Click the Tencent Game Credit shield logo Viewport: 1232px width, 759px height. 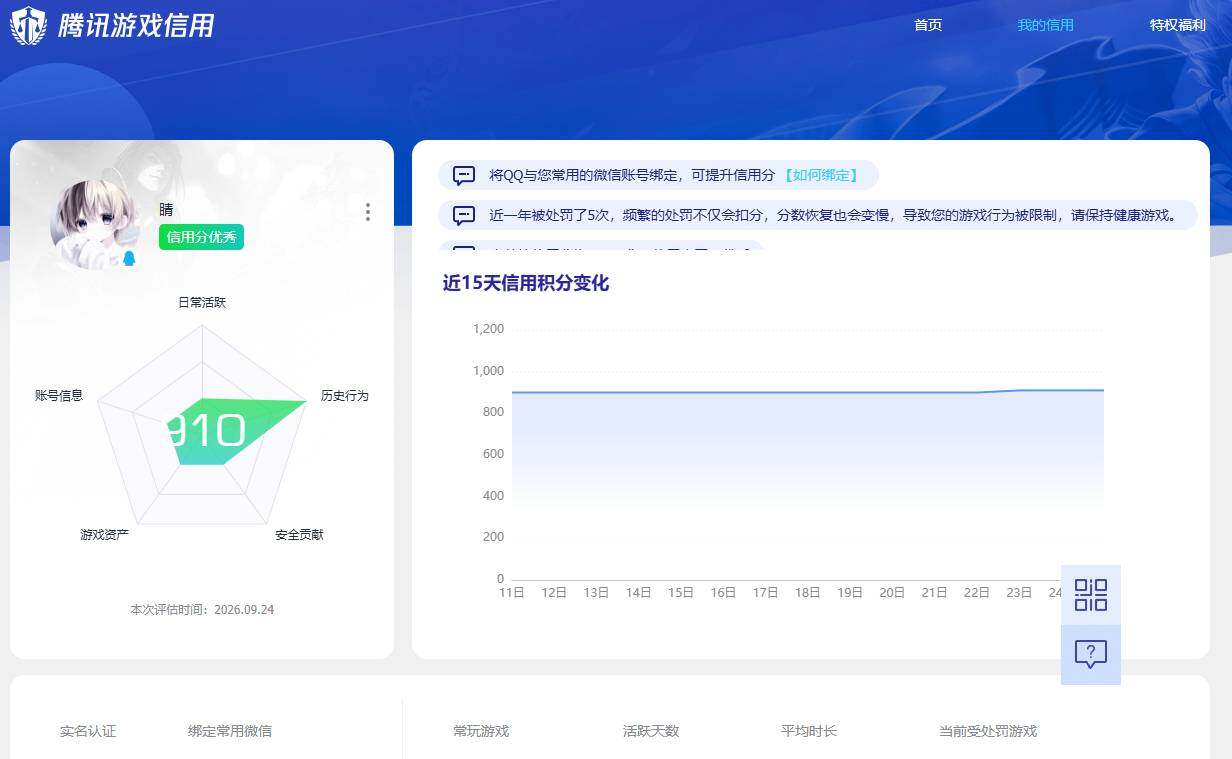pyautogui.click(x=28, y=25)
